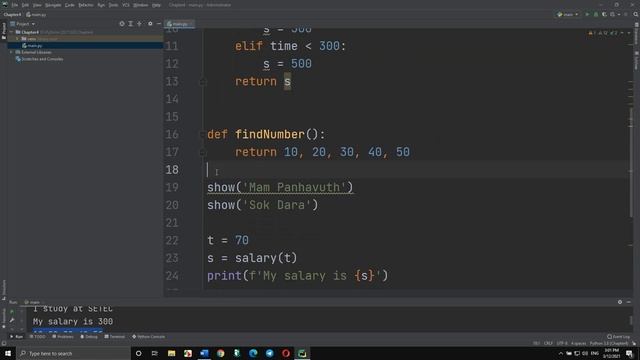
Task: Open the Navigate menu
Action: pos(53,5)
